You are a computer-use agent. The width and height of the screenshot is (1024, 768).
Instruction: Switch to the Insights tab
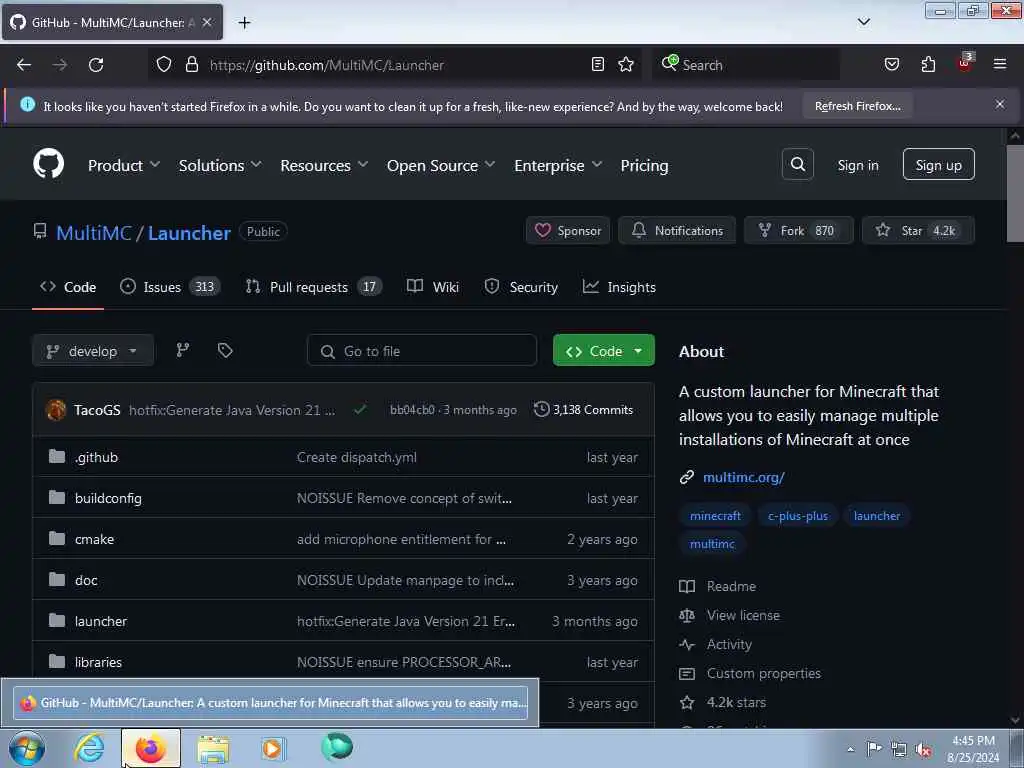tap(619, 287)
